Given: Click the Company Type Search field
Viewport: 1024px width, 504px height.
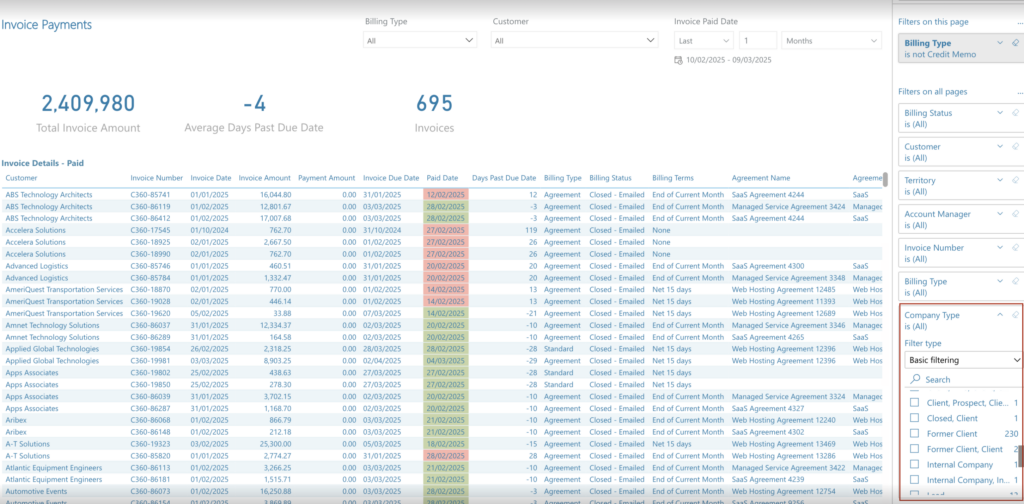Looking at the screenshot, I should tap(963, 379).
